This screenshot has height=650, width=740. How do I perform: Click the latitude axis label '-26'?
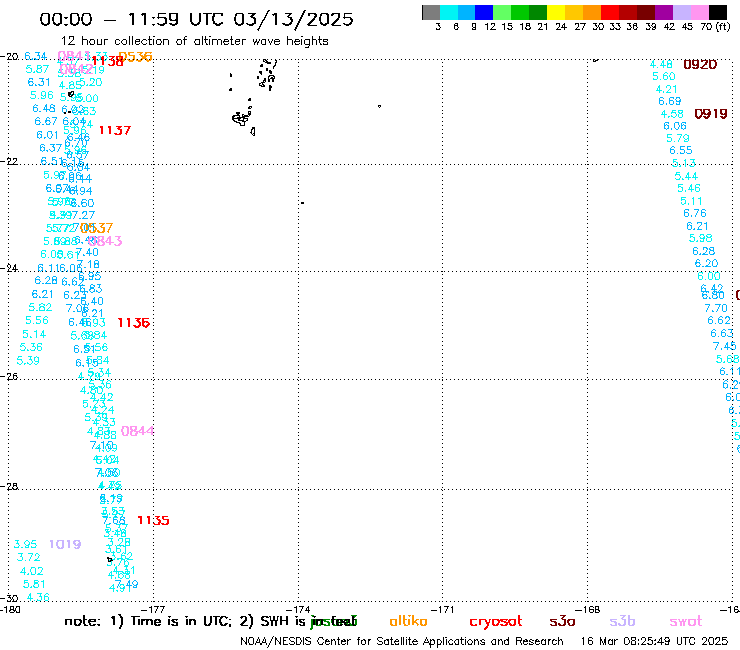pos(8,376)
